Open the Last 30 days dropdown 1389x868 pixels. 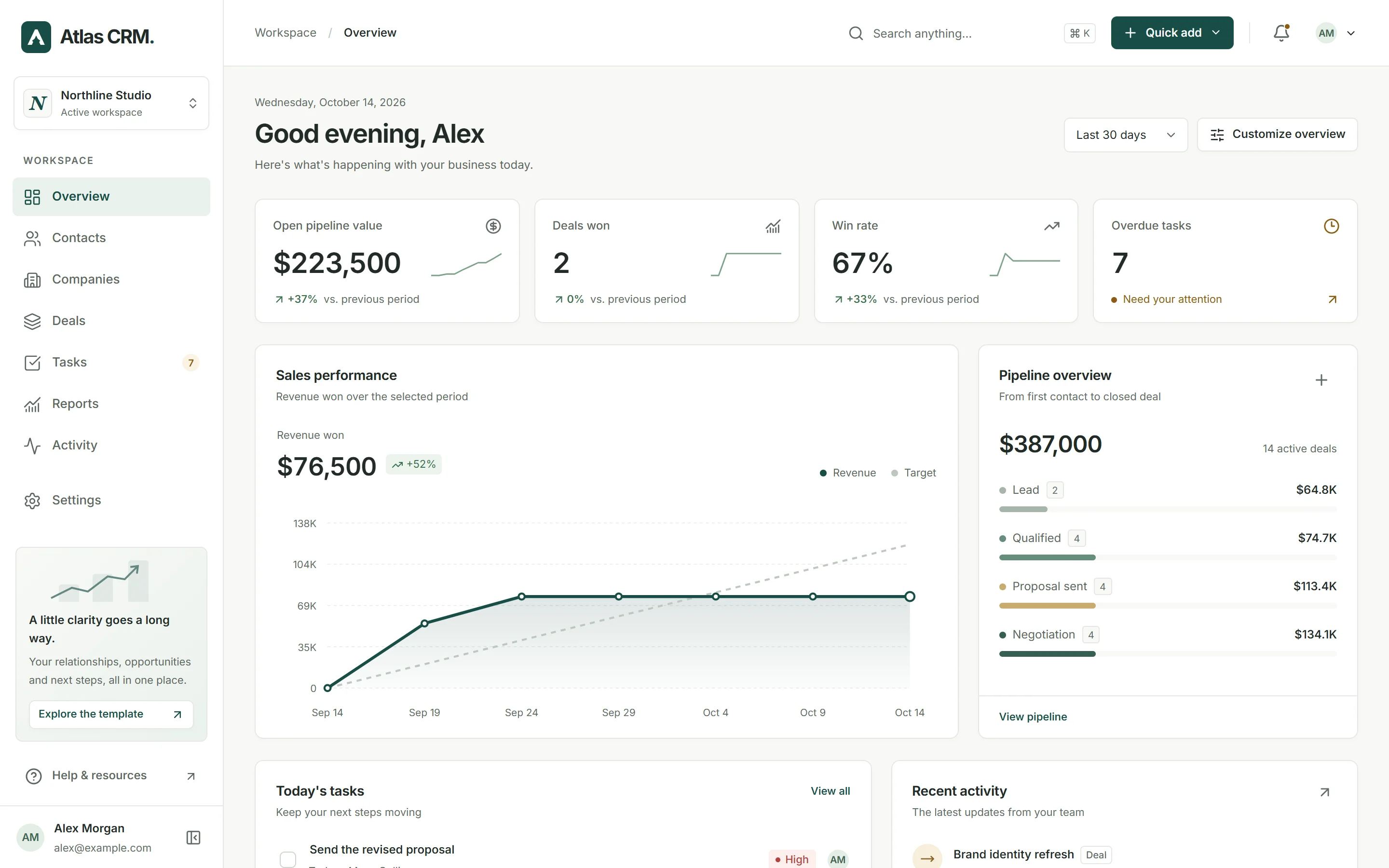pyautogui.click(x=1126, y=135)
